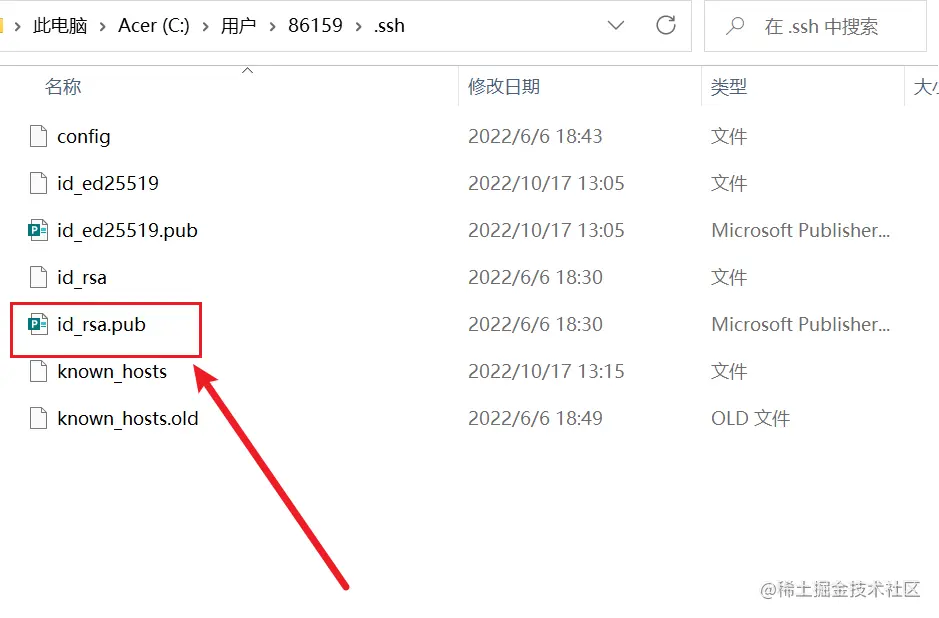Select the id_ed25519.pub file name
The width and height of the screenshot is (939, 618).
[x=128, y=231]
